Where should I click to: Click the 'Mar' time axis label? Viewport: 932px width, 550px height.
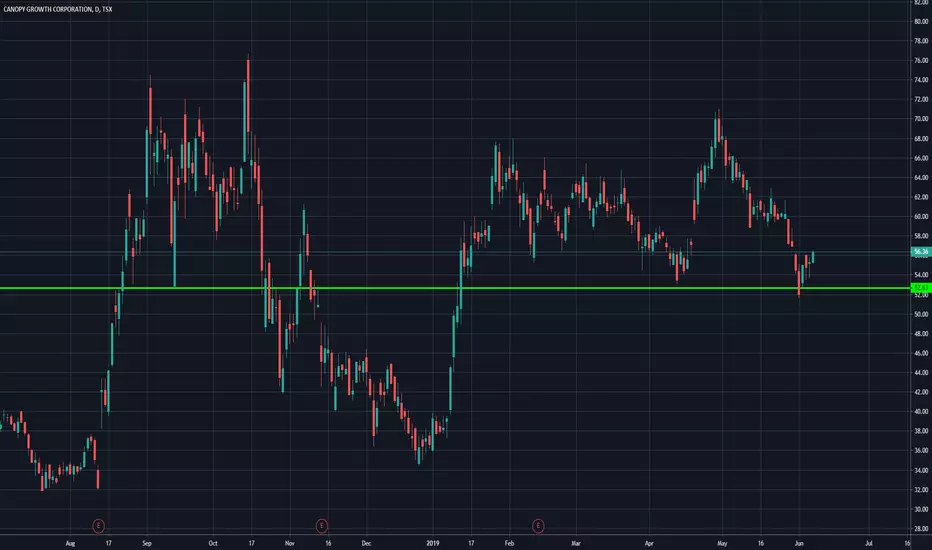click(x=575, y=543)
